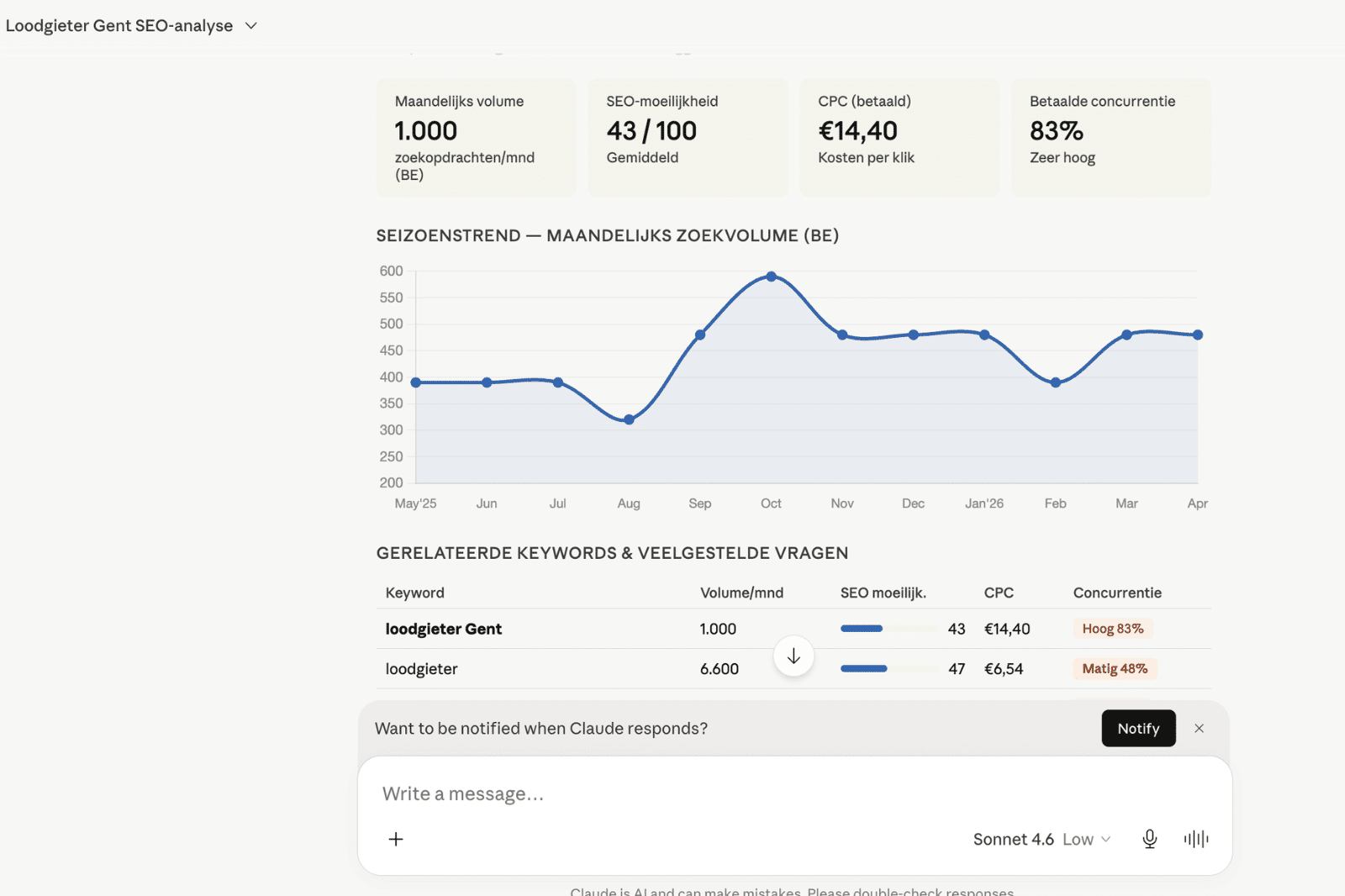Screen dimensions: 1345x896
Task: Focus the Write a message input field
Action: click(x=794, y=793)
